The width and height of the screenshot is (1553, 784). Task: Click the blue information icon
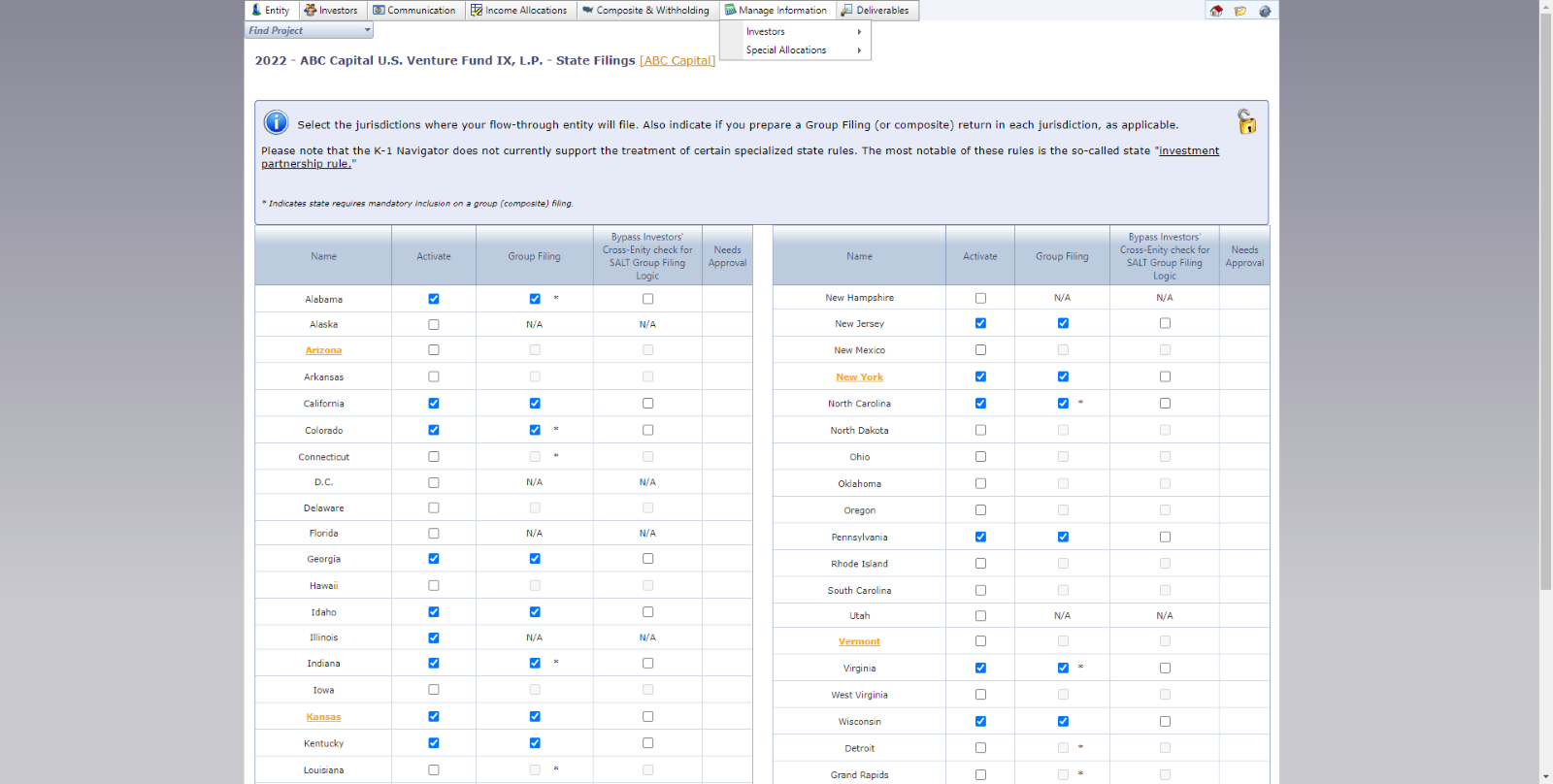click(276, 122)
